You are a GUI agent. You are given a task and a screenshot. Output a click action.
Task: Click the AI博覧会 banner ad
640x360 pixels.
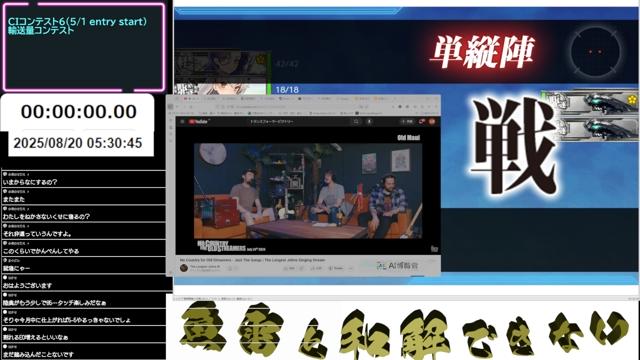click(x=398, y=266)
